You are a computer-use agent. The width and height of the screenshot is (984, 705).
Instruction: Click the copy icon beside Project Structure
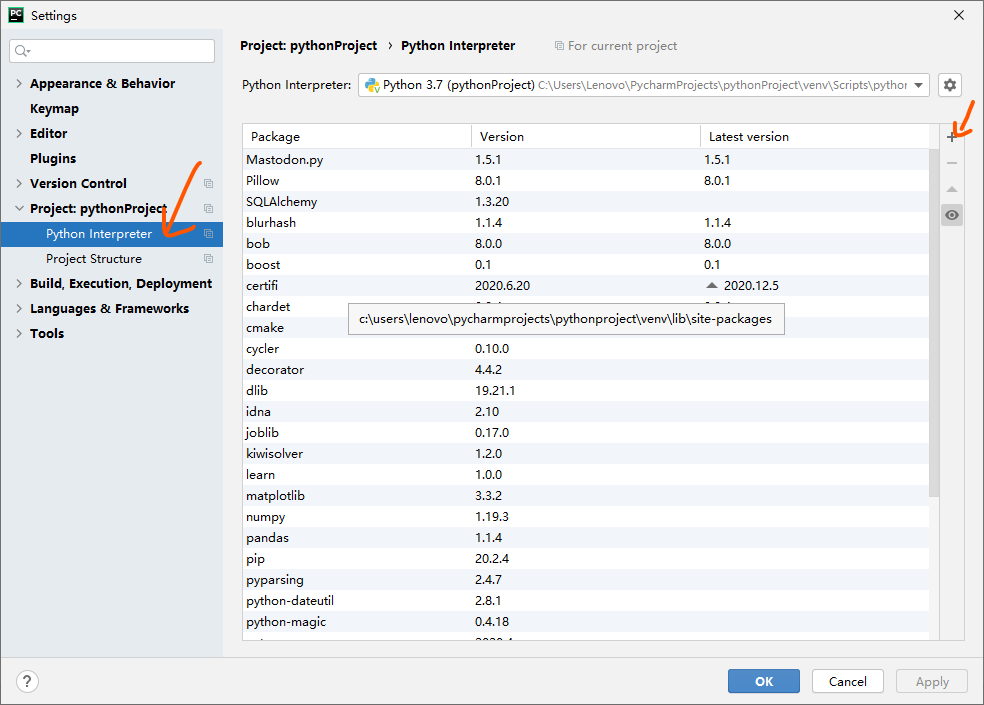pos(208,259)
